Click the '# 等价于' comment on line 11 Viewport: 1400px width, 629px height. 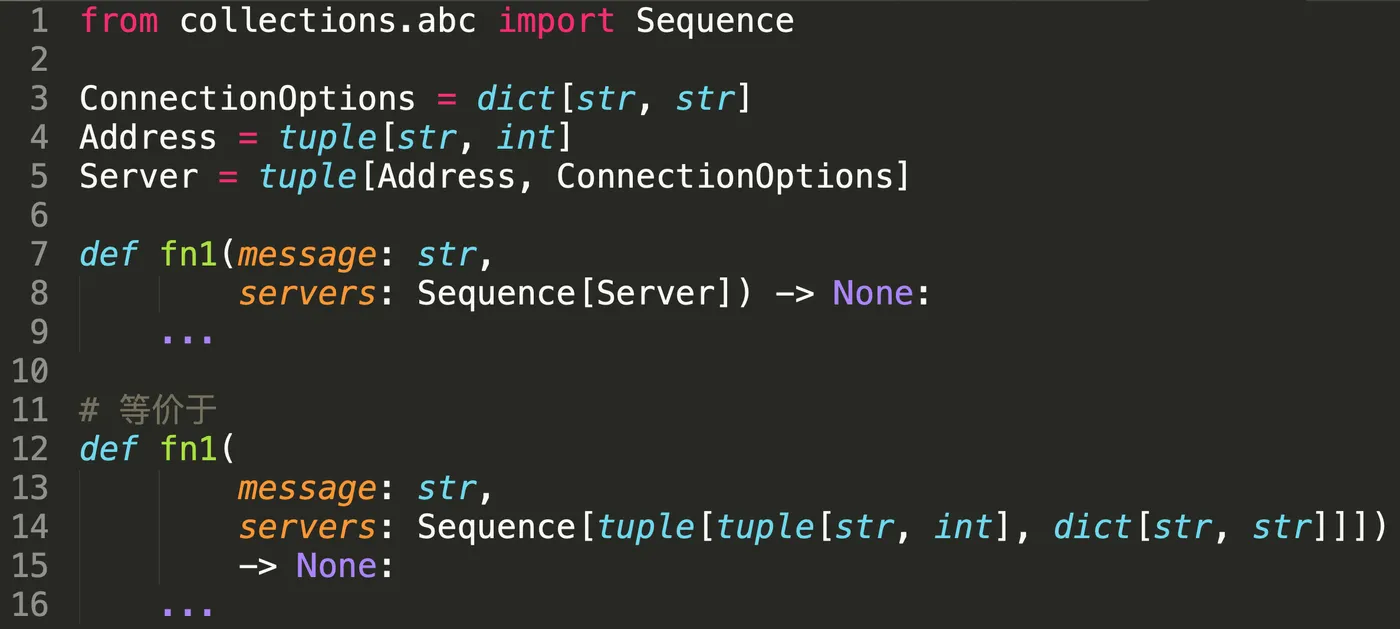(x=148, y=410)
